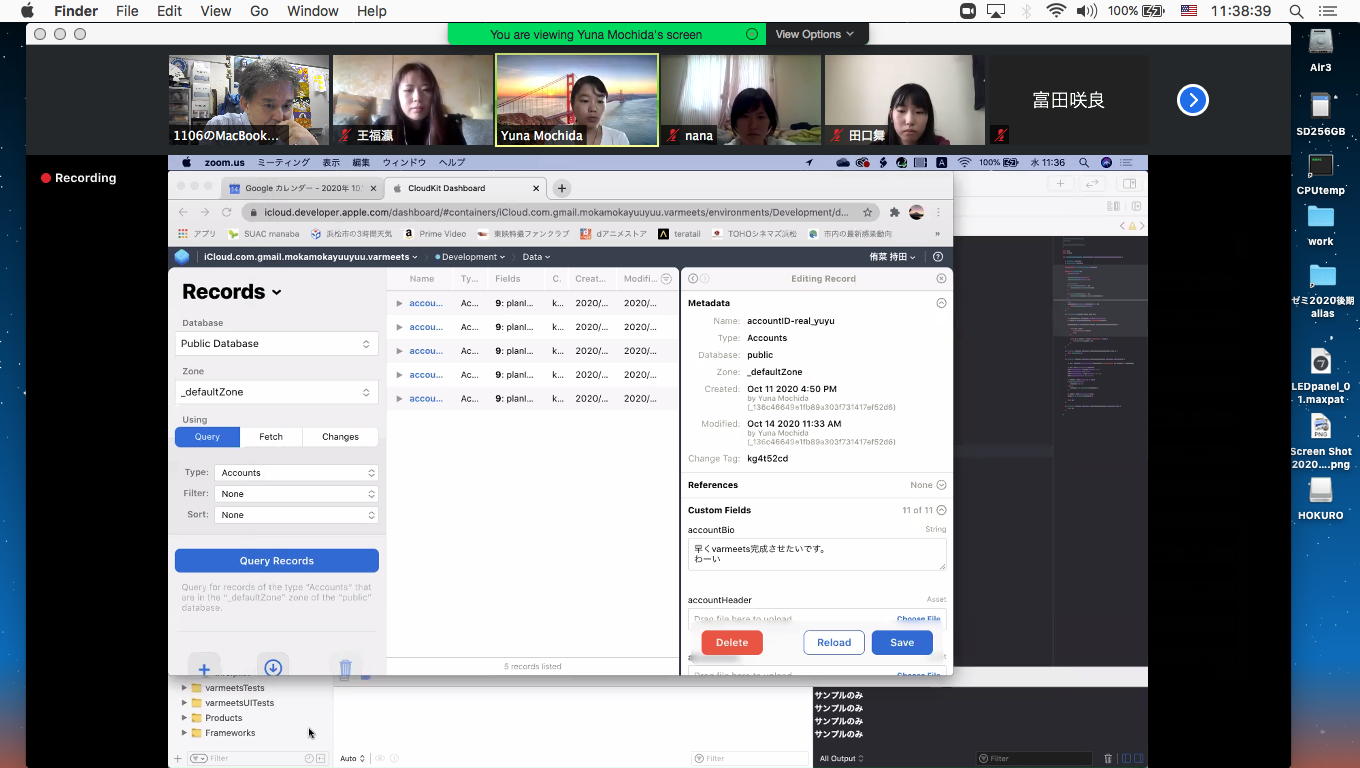Select the Fetch mode
Image resolution: width=1360 pixels, height=768 pixels.
pyautogui.click(x=271, y=437)
